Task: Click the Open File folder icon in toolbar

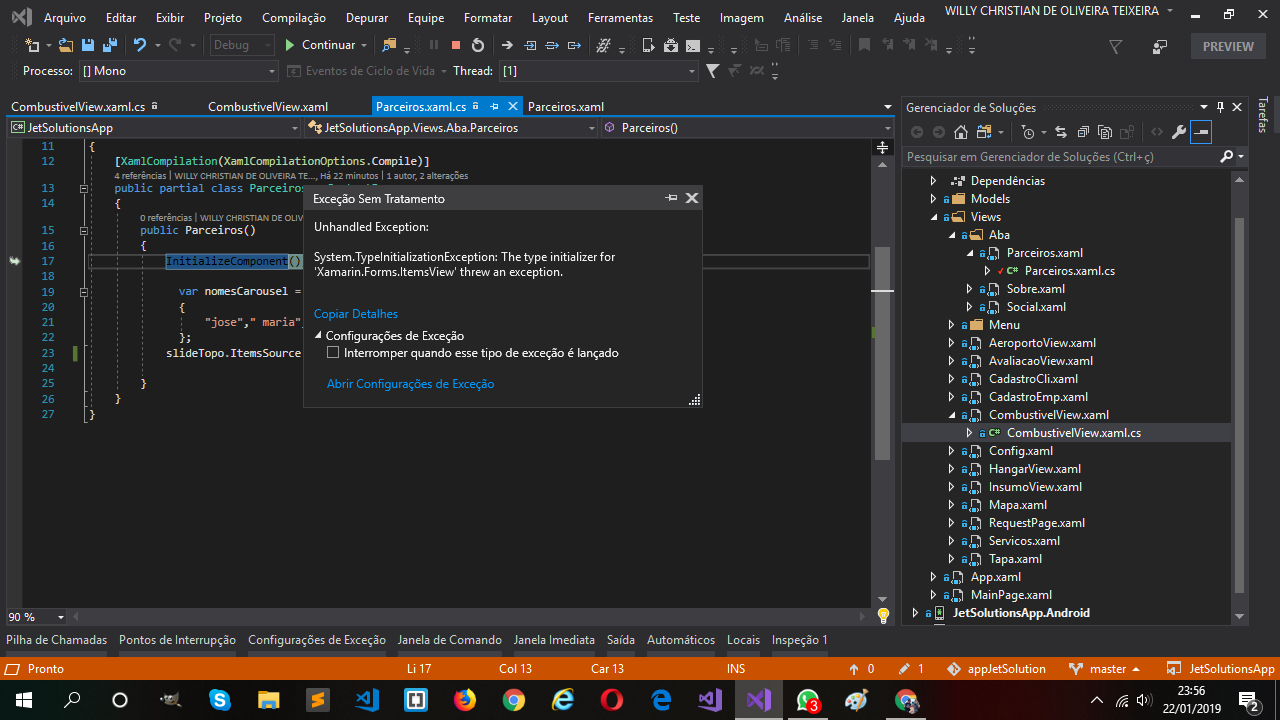Action: (66, 45)
